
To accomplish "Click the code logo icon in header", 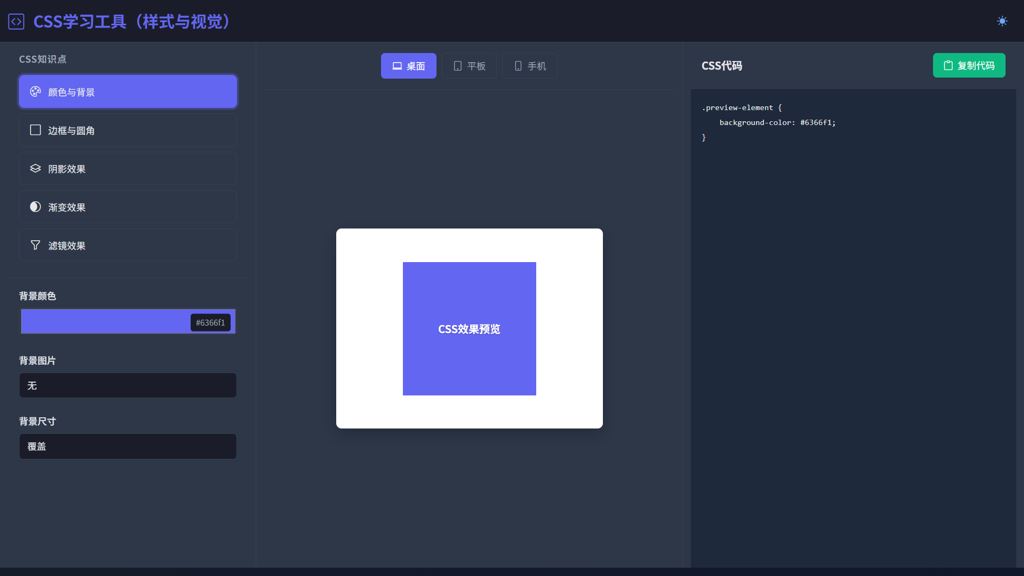I will point(16,21).
